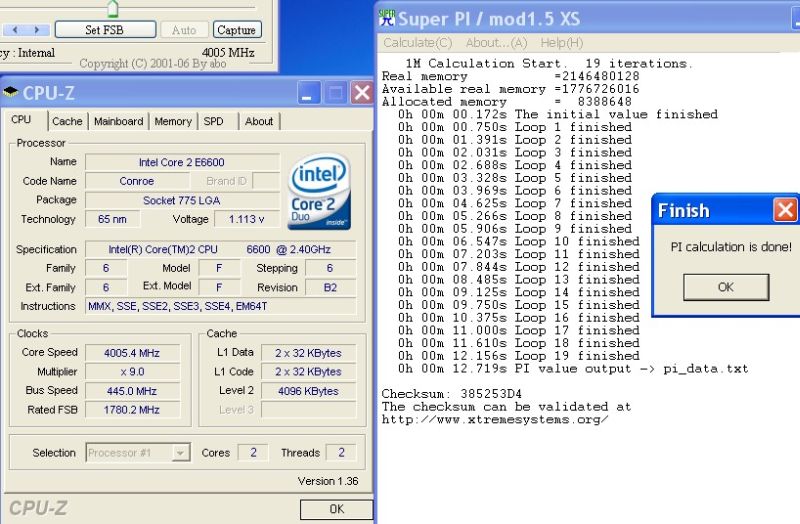The height and width of the screenshot is (524, 800).
Task: Switch to the CPU tab
Action: click(21, 119)
